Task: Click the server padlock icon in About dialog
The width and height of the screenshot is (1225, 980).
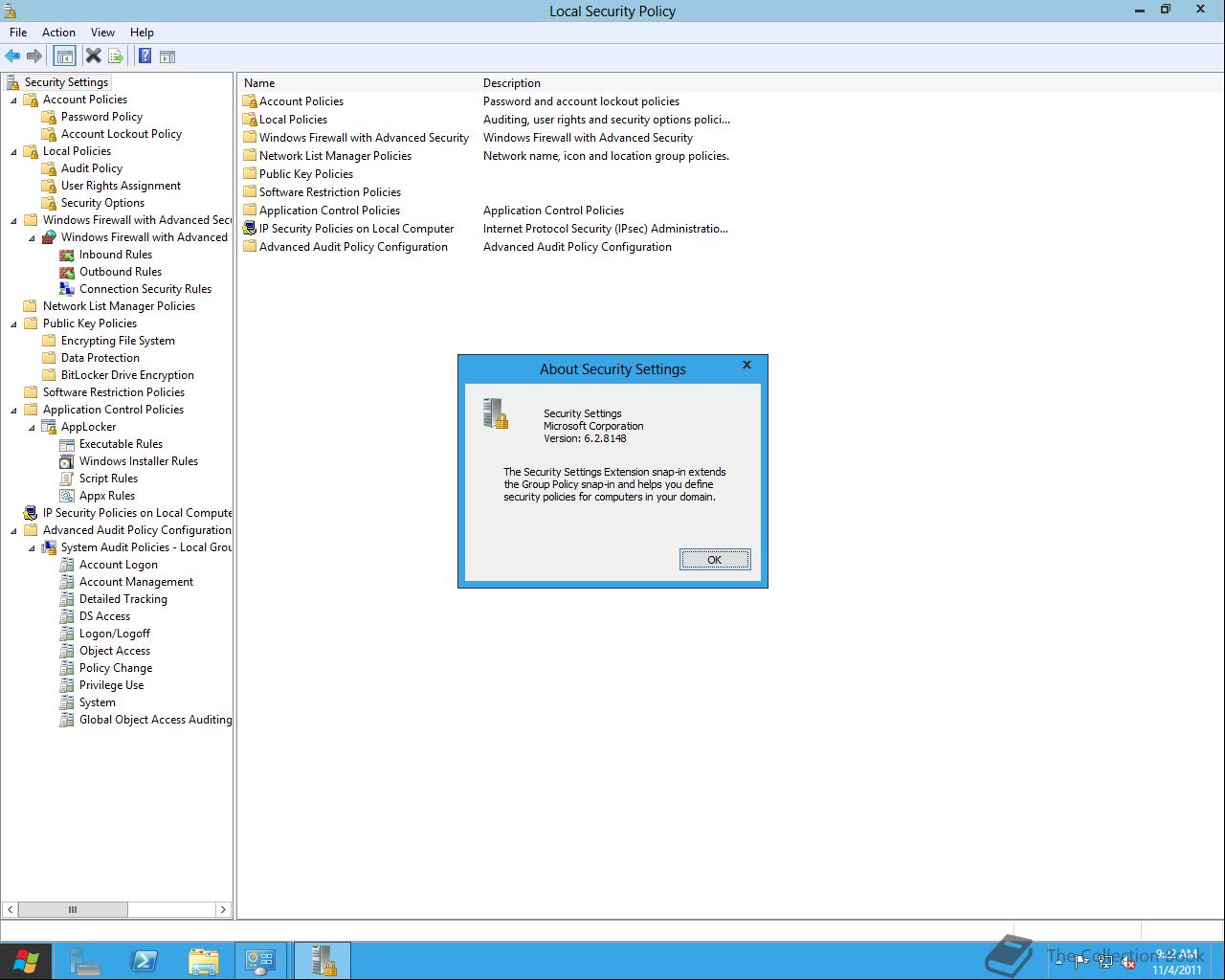Action: (x=496, y=413)
